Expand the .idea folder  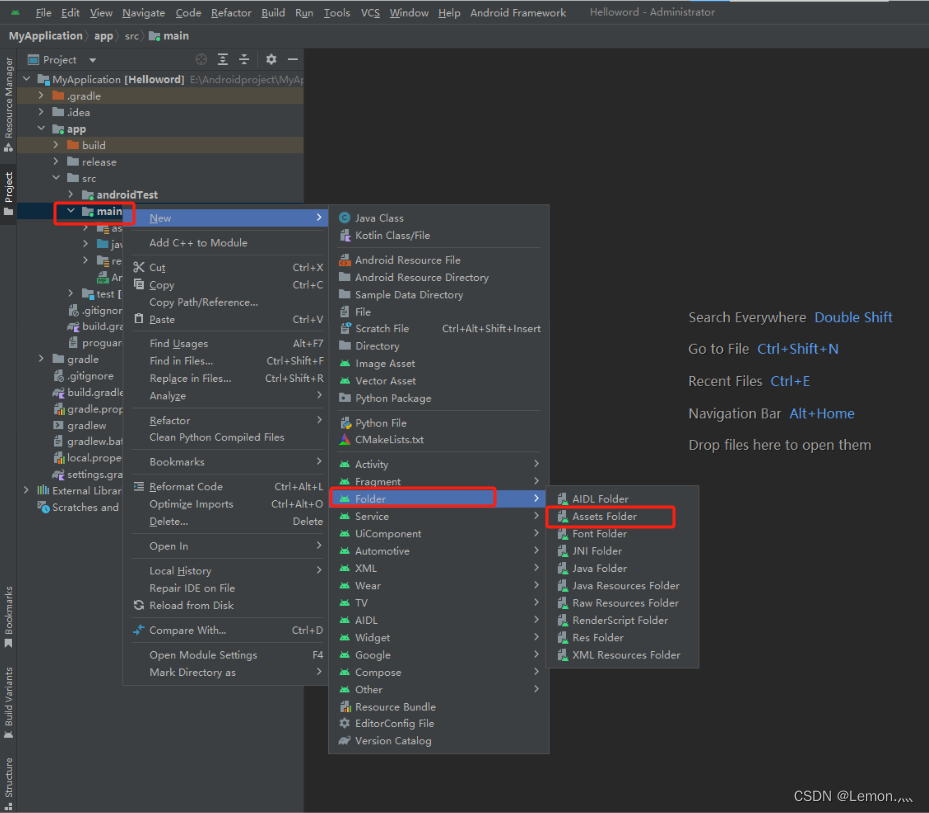pyautogui.click(x=41, y=112)
